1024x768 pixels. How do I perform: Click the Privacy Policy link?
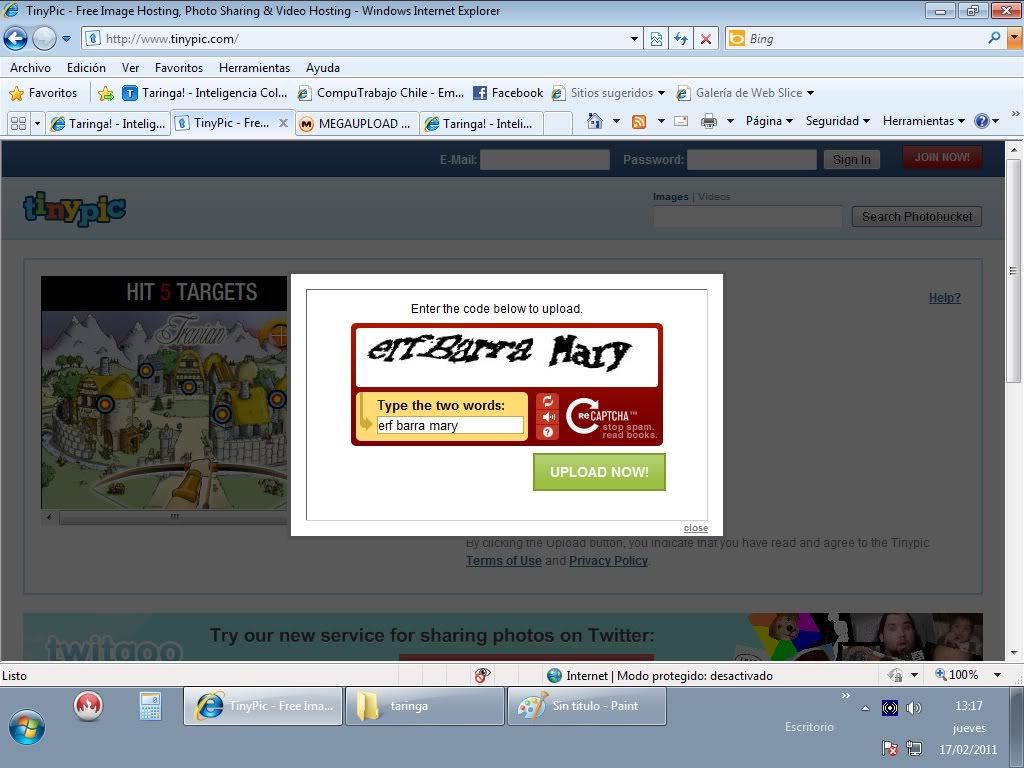click(608, 561)
